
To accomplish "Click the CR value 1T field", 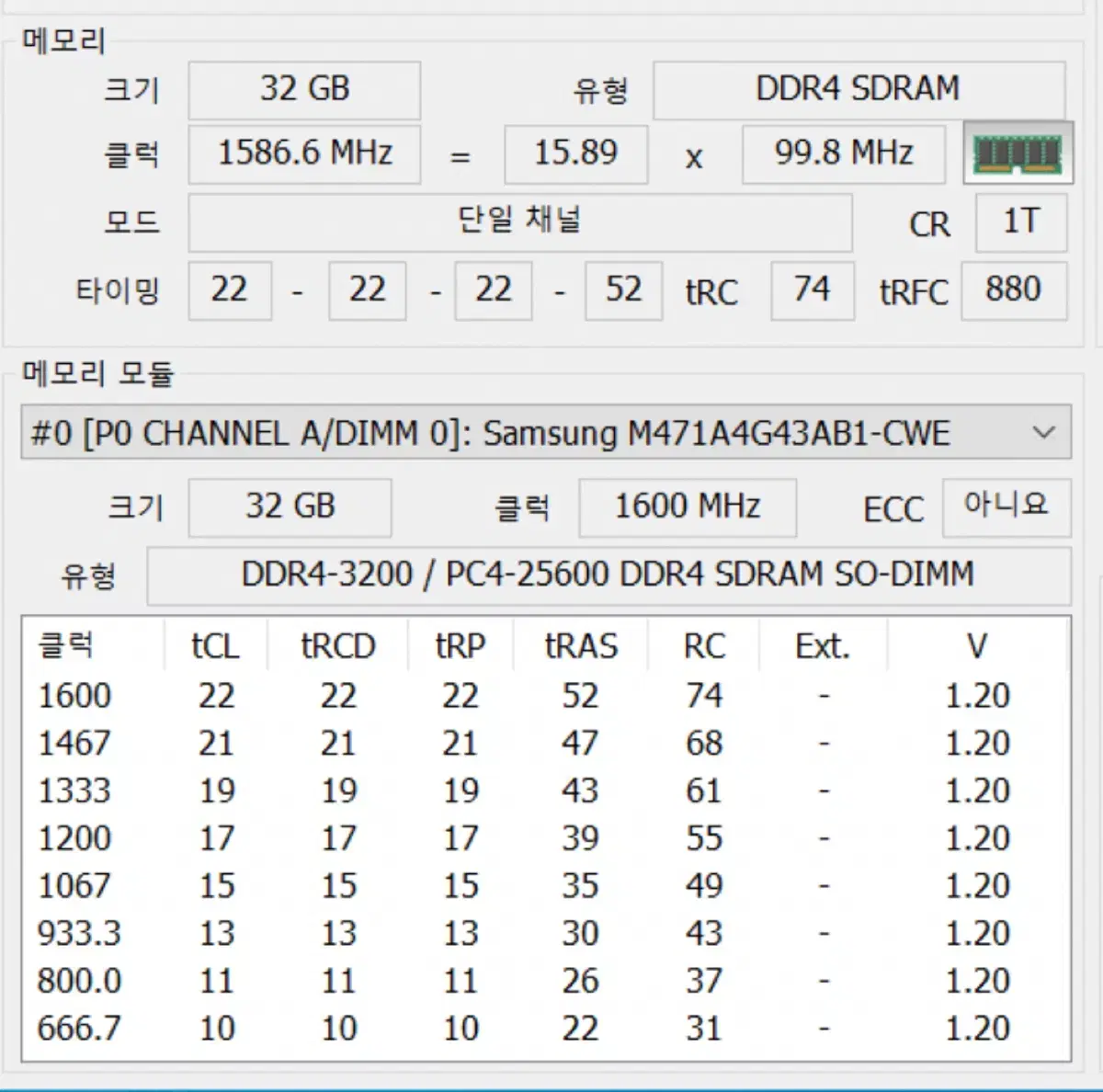I will [1021, 222].
